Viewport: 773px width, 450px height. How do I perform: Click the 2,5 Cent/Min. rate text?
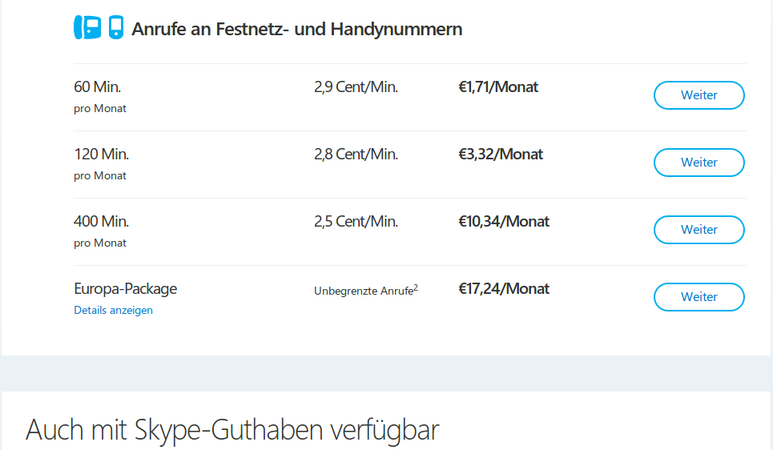click(x=356, y=221)
